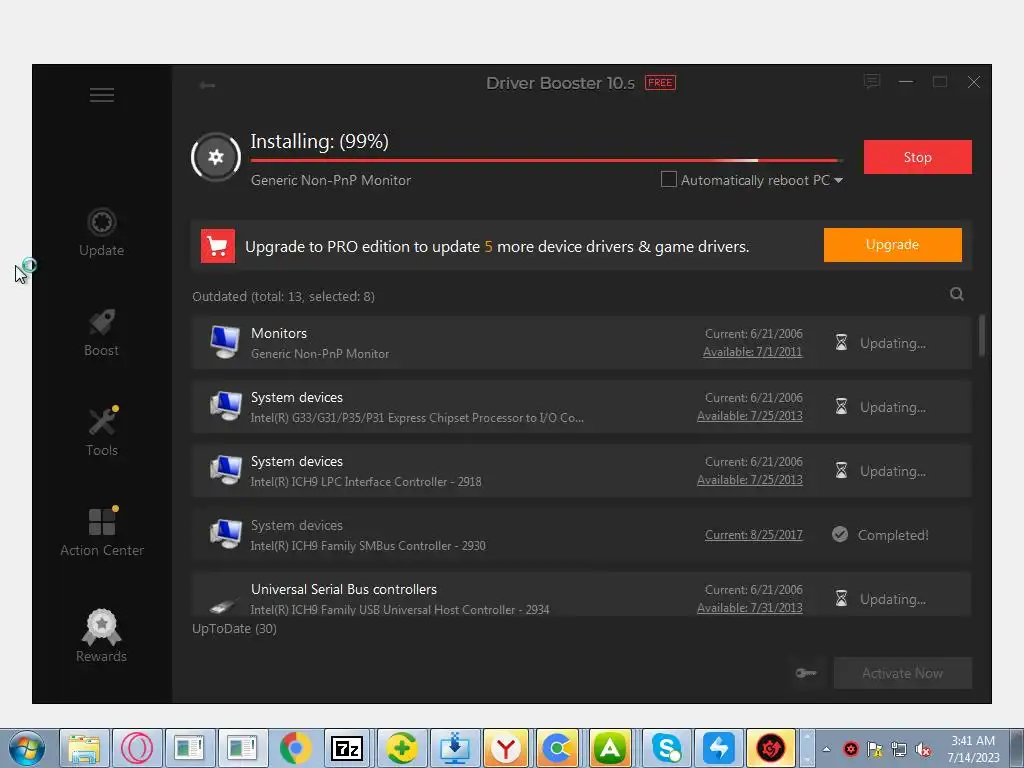Click the ICH9 SMBus Controller device icon

coord(225,534)
